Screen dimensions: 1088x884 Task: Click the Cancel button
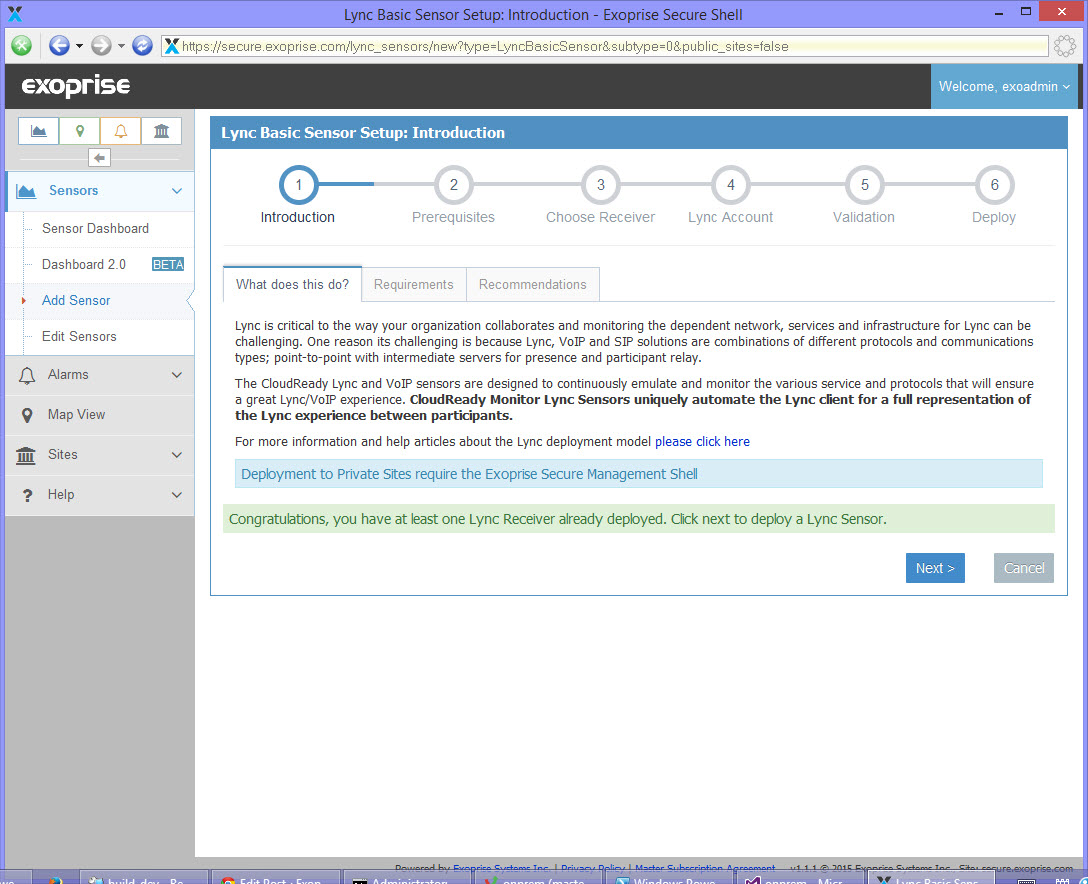(x=1023, y=568)
